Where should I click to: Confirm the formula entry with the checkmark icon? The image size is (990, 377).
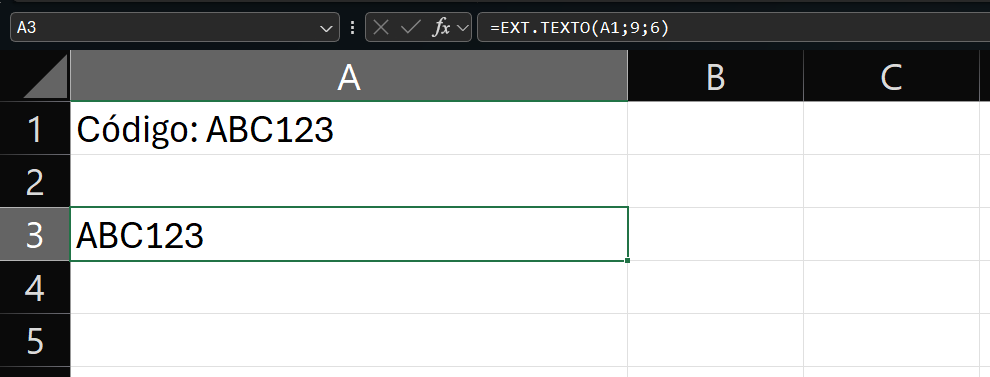[410, 28]
